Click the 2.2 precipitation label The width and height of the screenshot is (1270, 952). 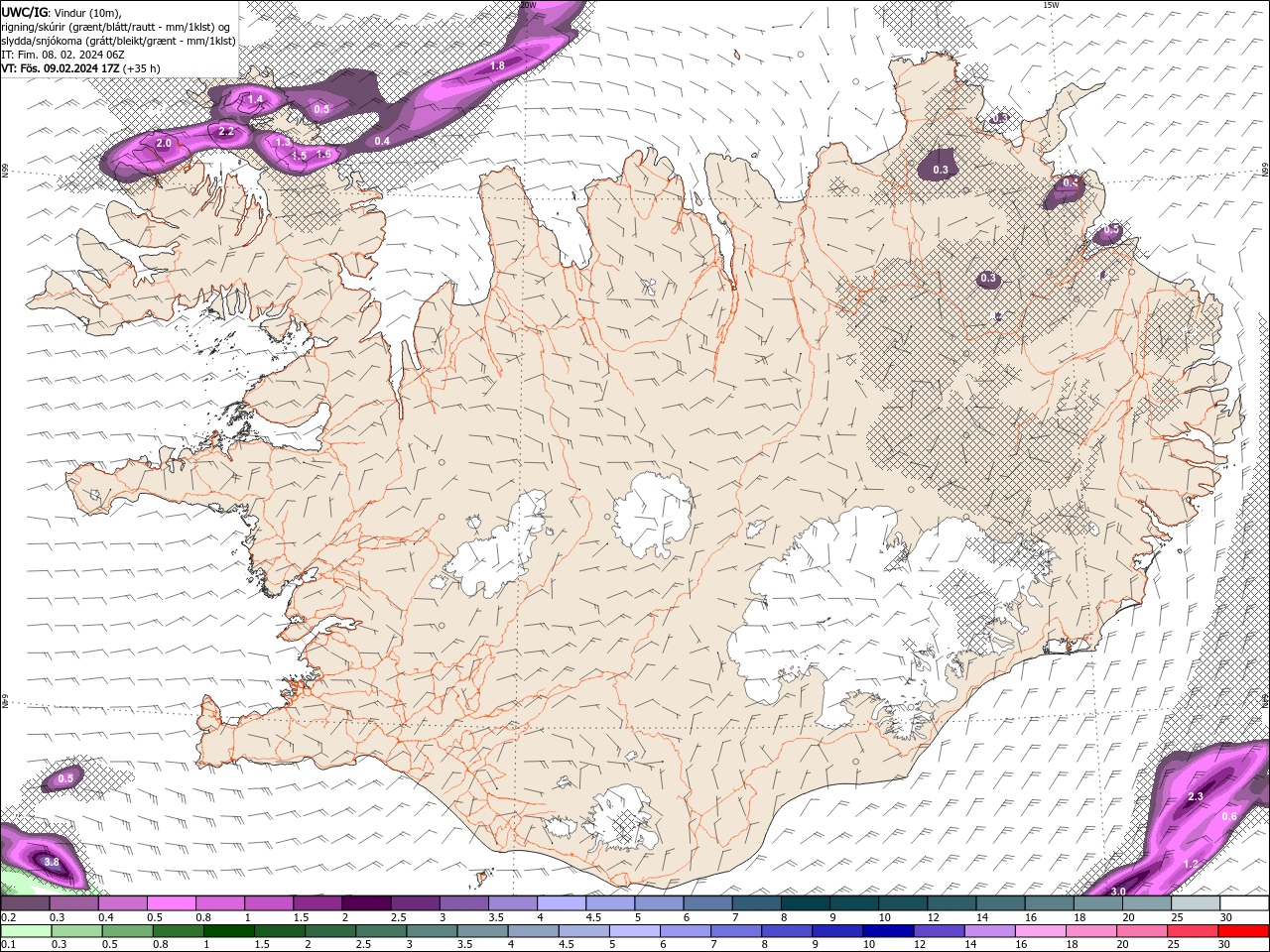226,131
